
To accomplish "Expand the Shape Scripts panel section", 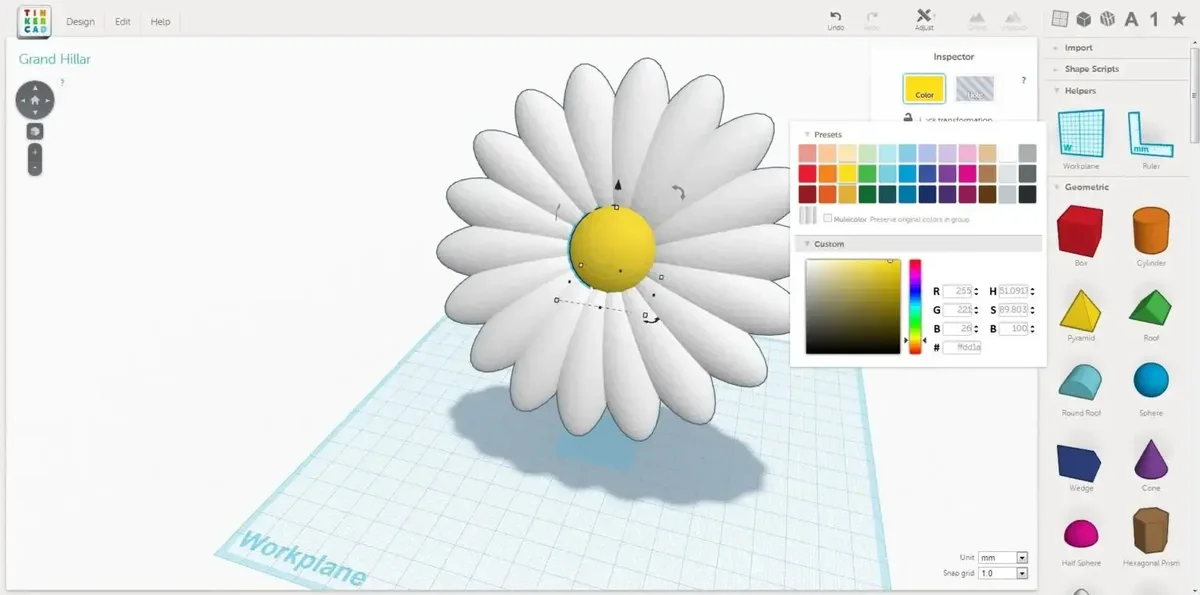I will coord(1091,69).
